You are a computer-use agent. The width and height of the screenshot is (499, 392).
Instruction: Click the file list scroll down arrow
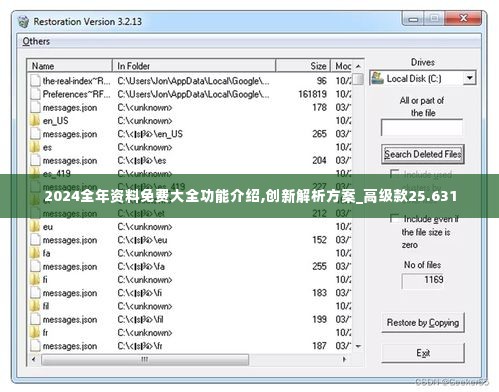[358, 346]
